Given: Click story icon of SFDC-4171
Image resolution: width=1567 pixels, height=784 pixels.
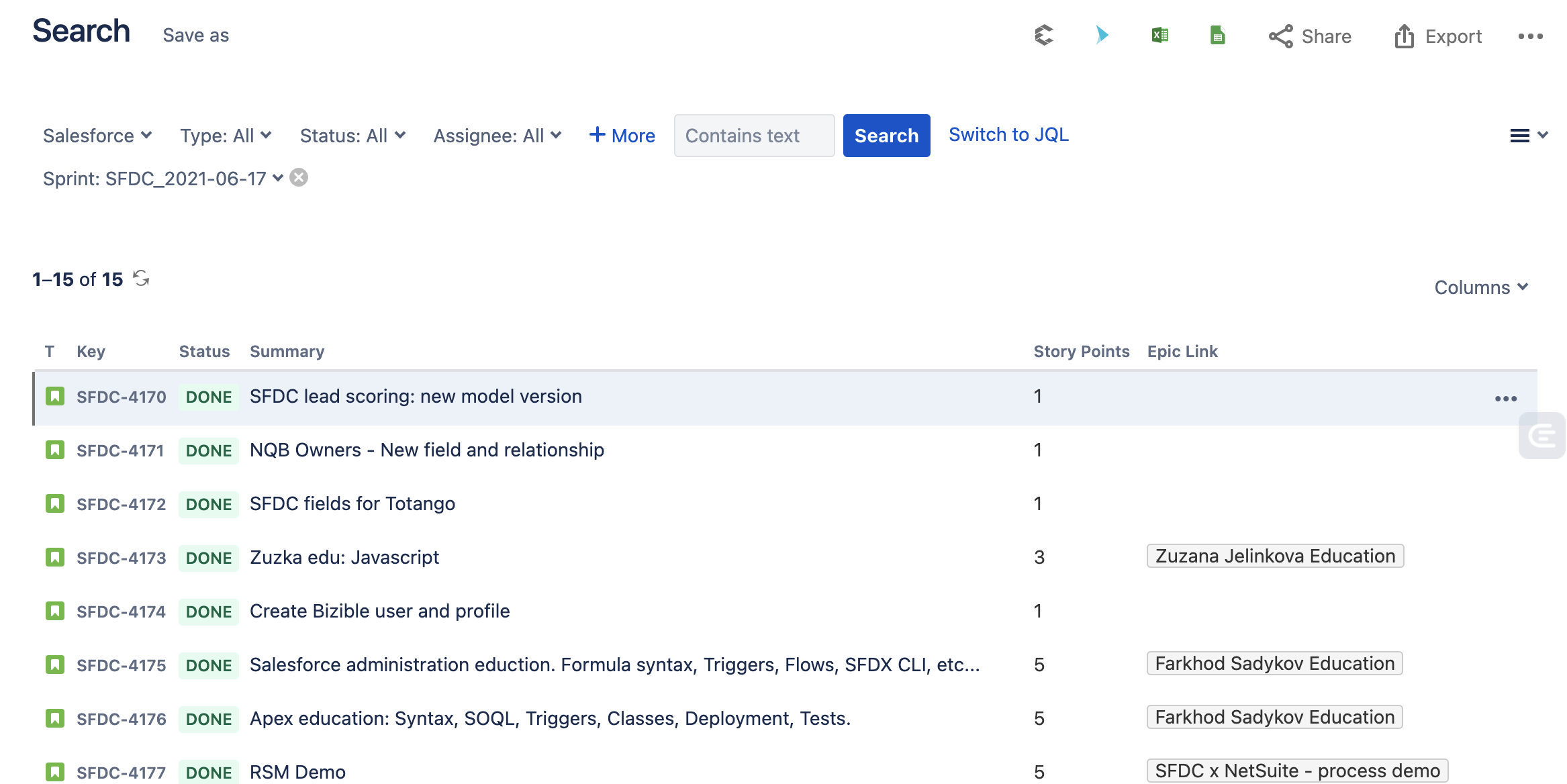Looking at the screenshot, I should [55, 450].
